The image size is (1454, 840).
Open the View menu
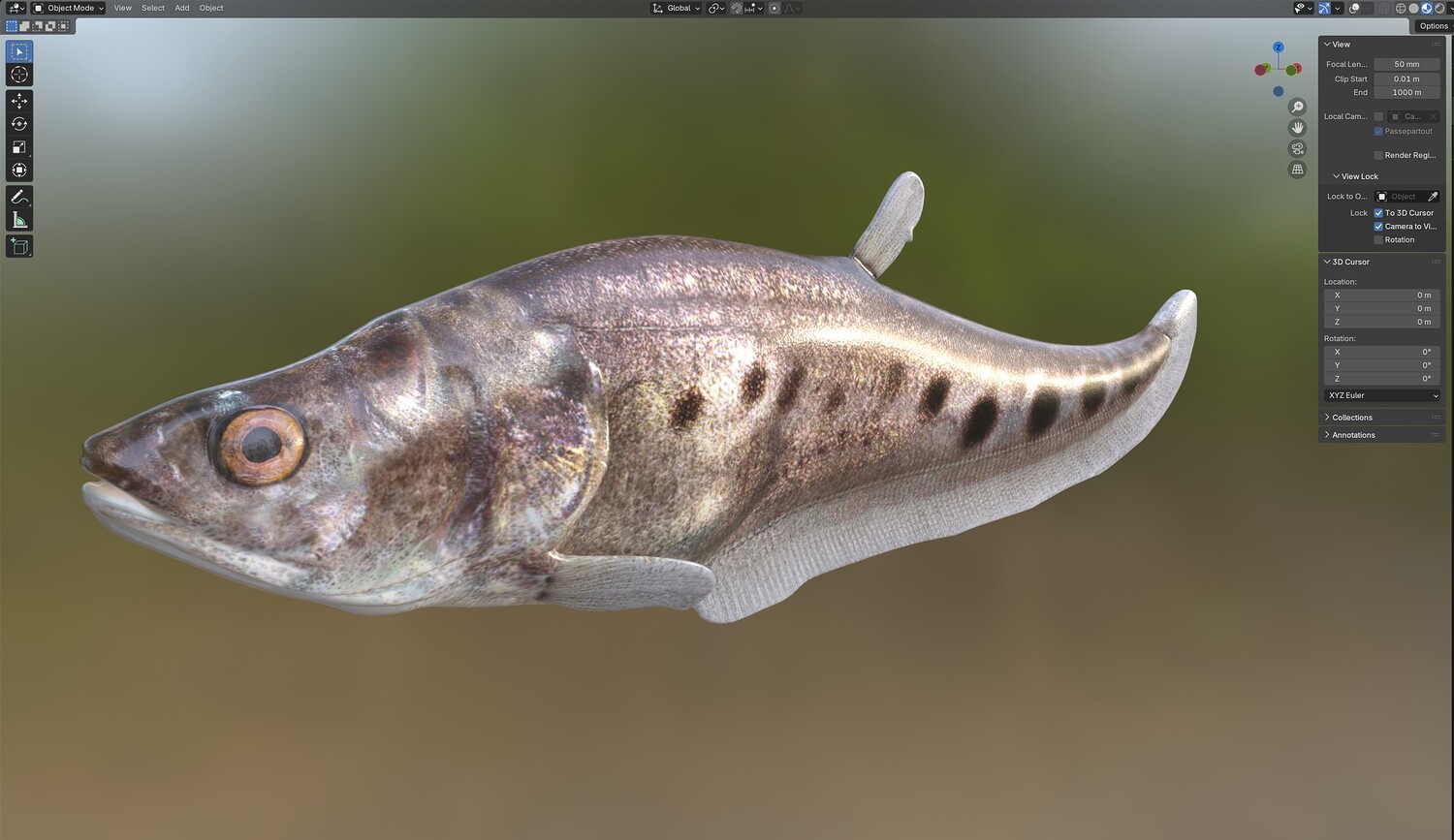[123, 8]
